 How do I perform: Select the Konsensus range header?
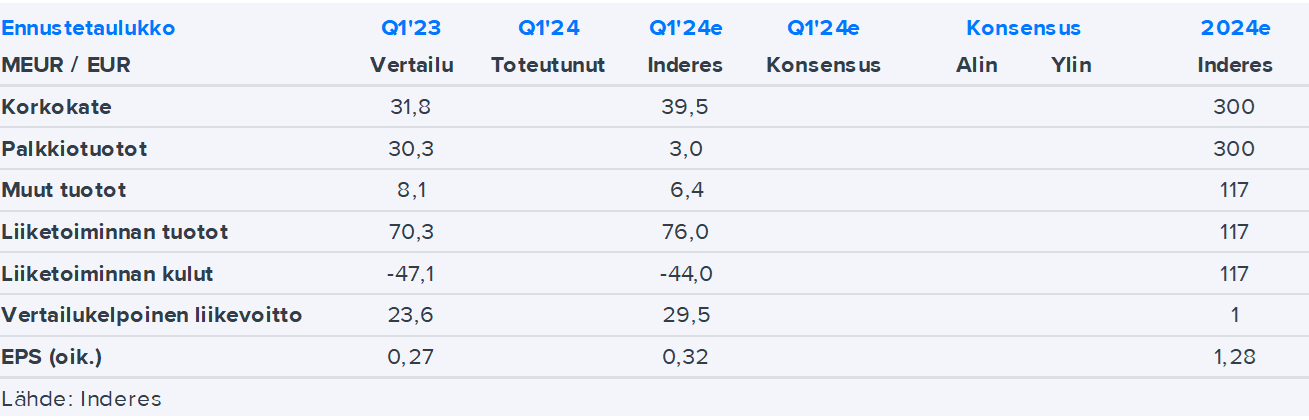click(1023, 28)
